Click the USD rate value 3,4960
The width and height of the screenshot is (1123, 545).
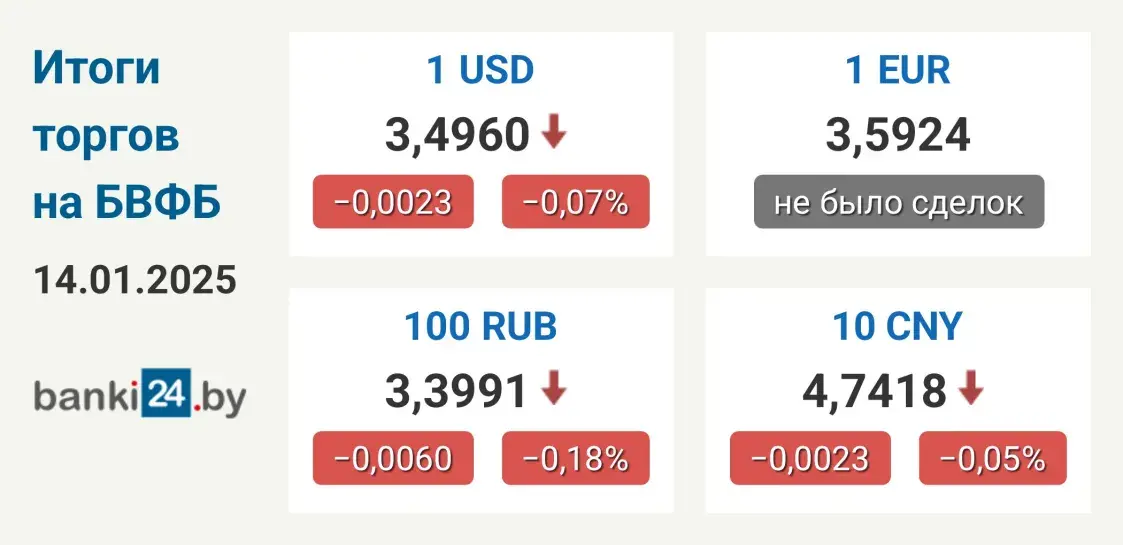pyautogui.click(x=457, y=135)
